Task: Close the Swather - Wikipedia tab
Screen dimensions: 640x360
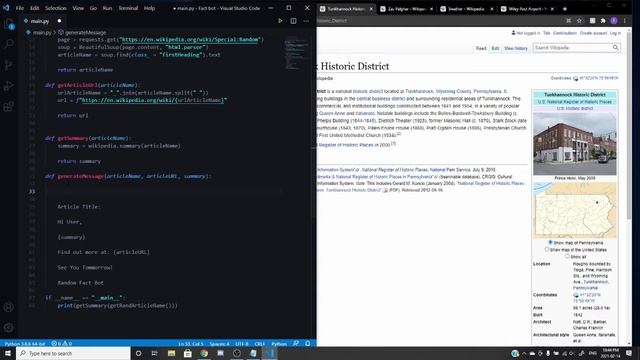Action: [491, 9]
